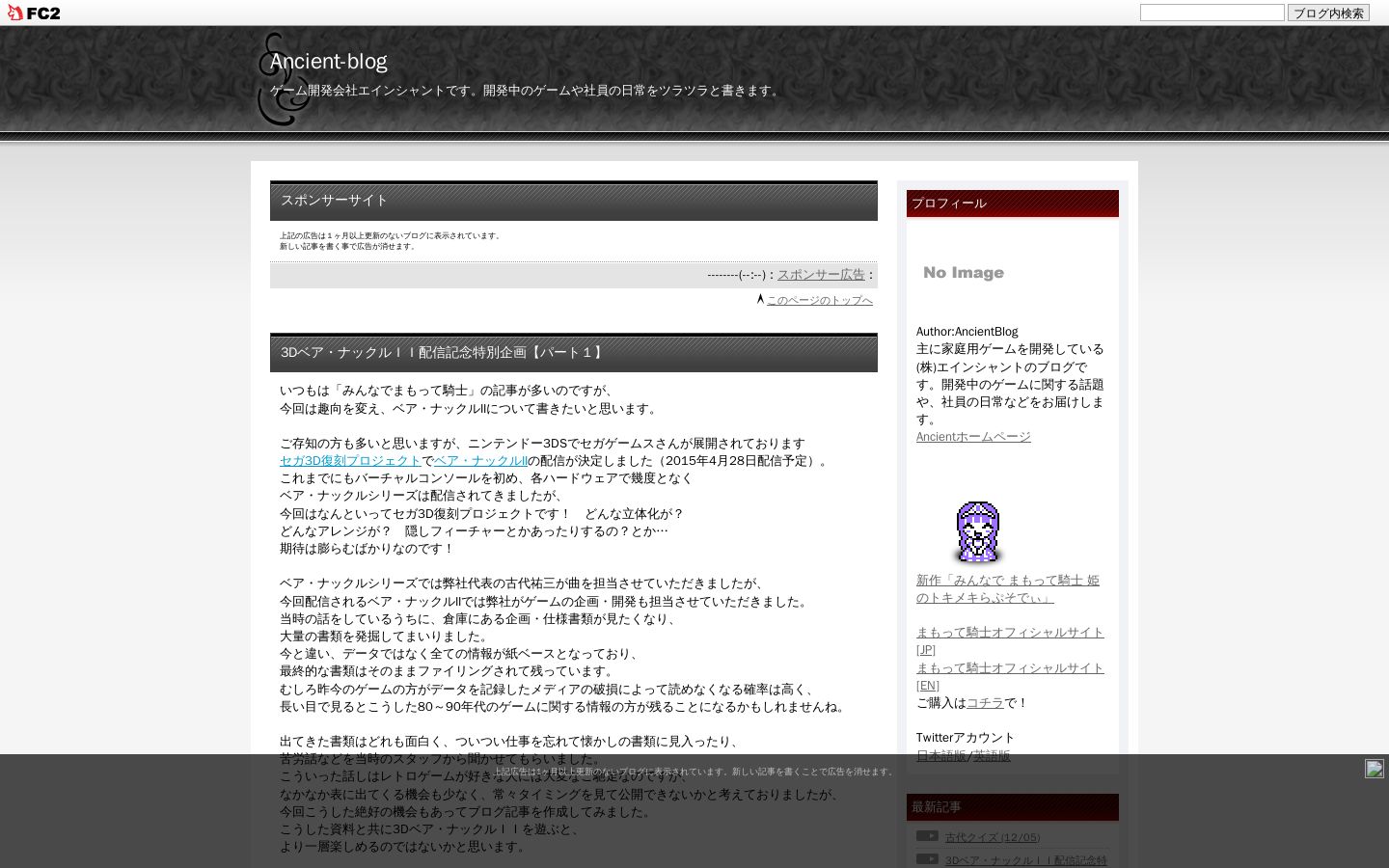Open the 古代クイズ (12/05) recent entry
Viewport: 1389px width, 868px height.
[x=993, y=837]
